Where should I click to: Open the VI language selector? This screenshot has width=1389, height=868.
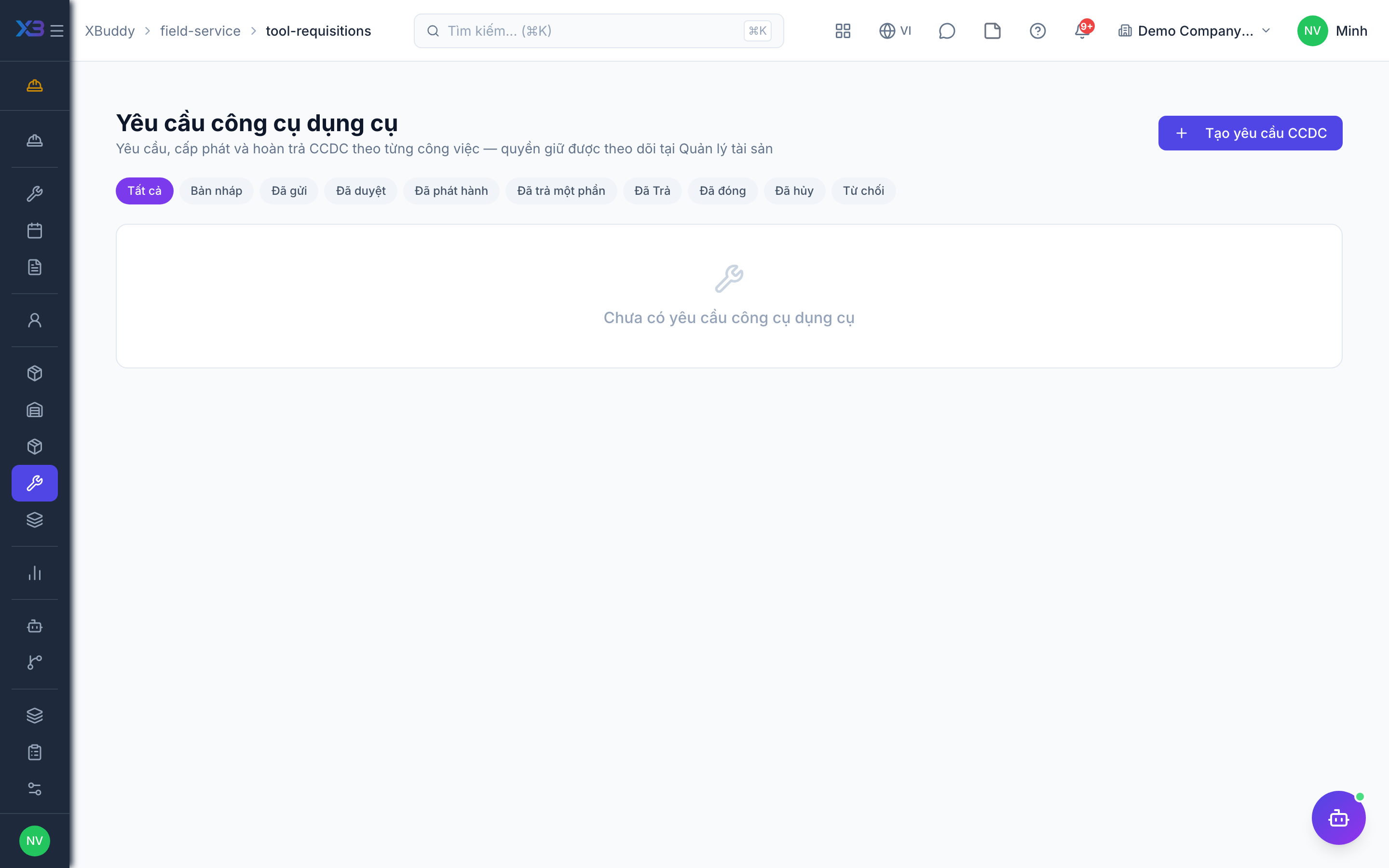[x=895, y=30]
